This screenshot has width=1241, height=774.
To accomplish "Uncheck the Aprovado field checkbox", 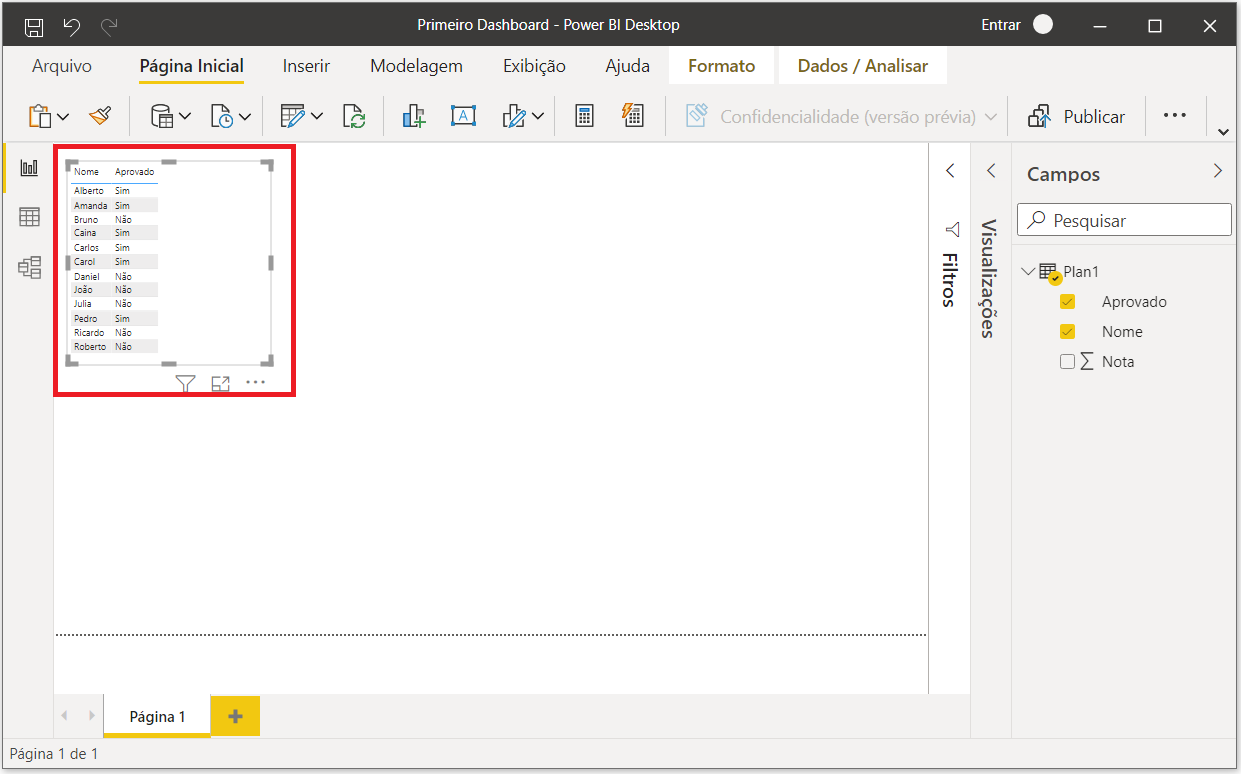I will pos(1067,302).
